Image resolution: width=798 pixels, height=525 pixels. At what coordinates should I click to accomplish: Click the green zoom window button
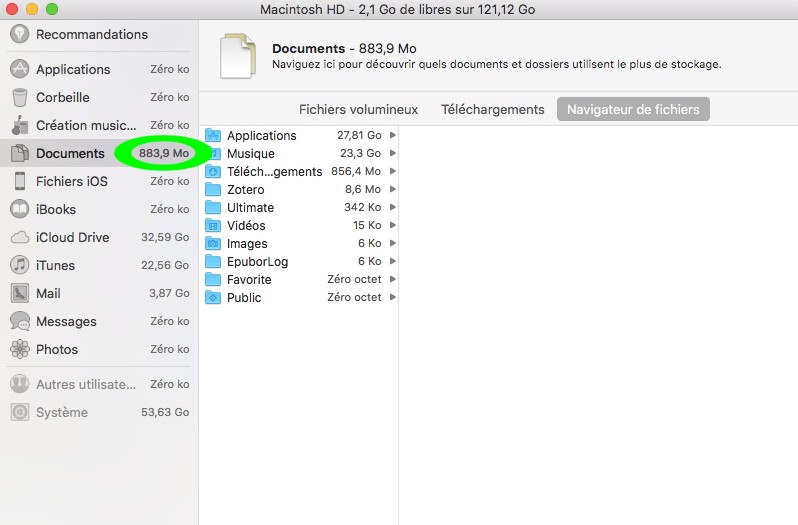(x=51, y=9)
